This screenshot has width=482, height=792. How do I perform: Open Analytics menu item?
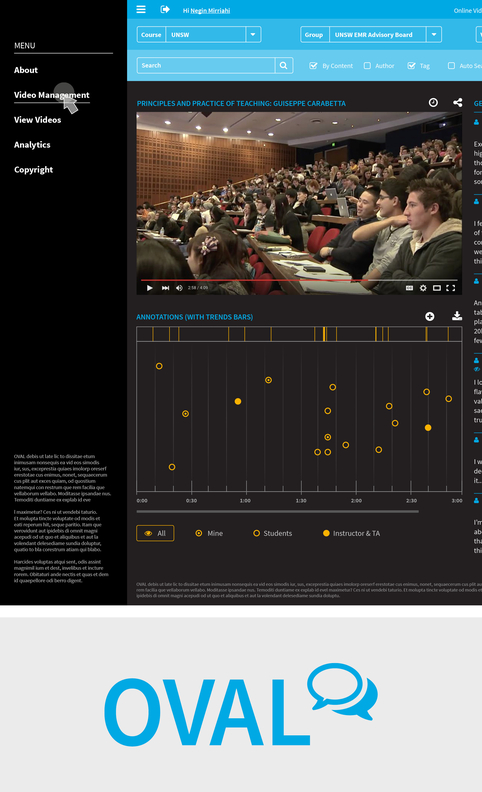point(32,145)
